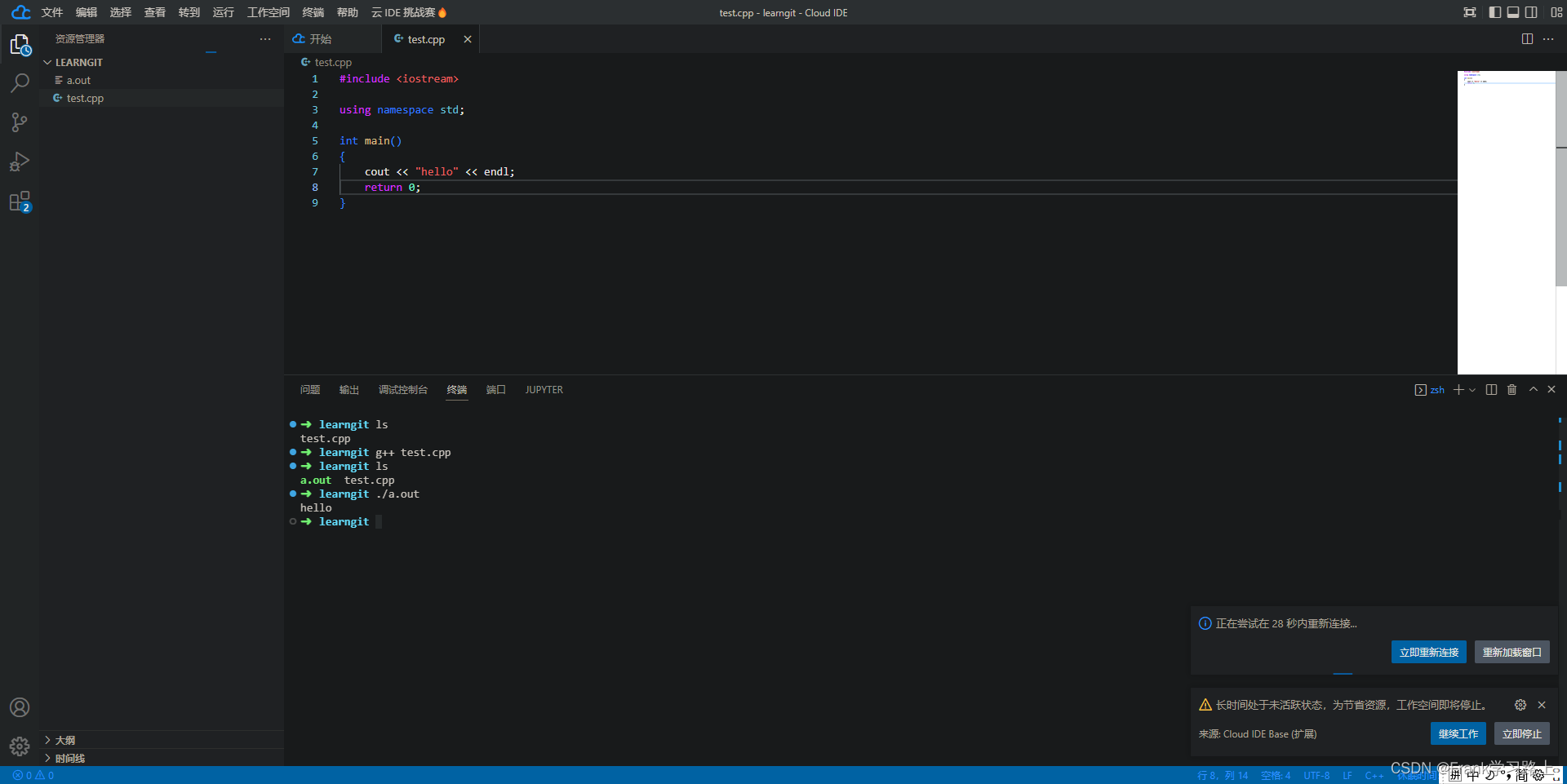Kill terminal with trash icon
The height and width of the screenshot is (784, 1567).
coord(1512,390)
